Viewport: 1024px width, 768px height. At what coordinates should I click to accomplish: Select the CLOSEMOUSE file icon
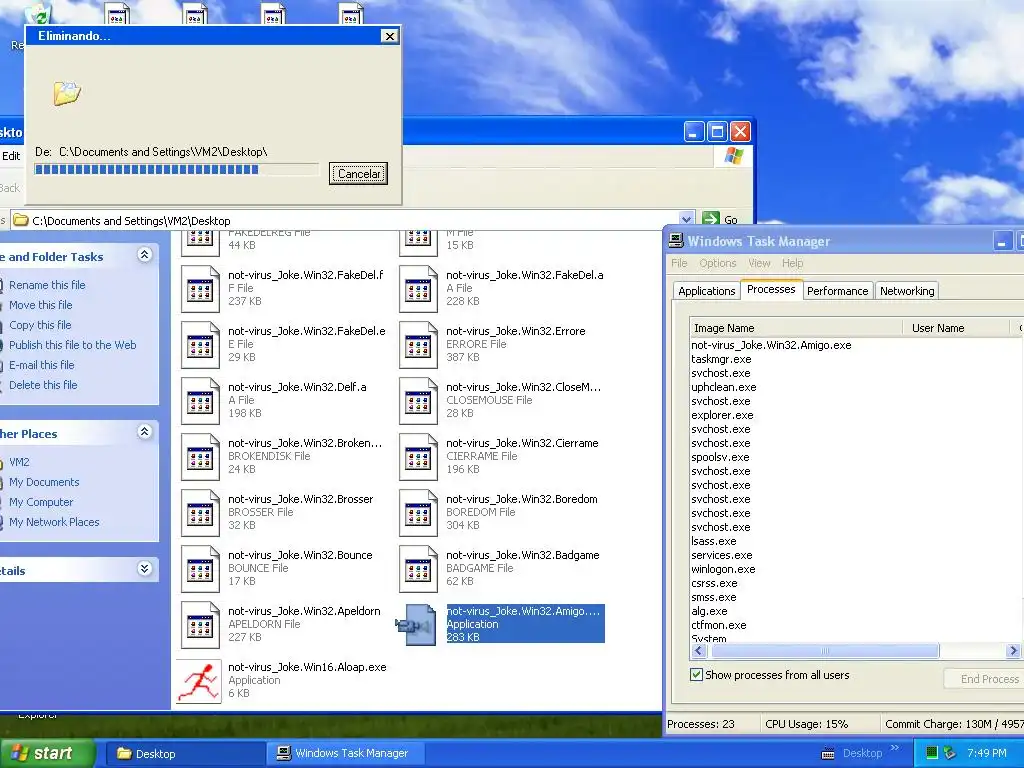[418, 401]
